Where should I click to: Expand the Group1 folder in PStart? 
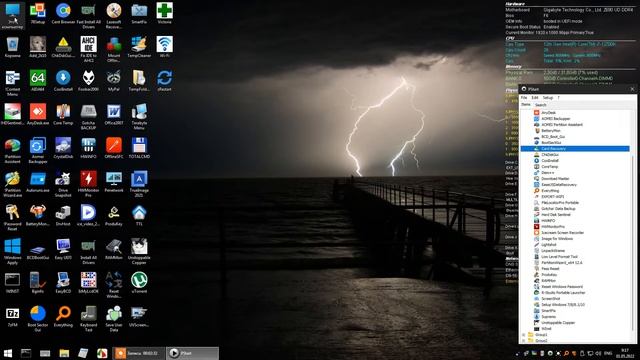[x=524, y=335]
